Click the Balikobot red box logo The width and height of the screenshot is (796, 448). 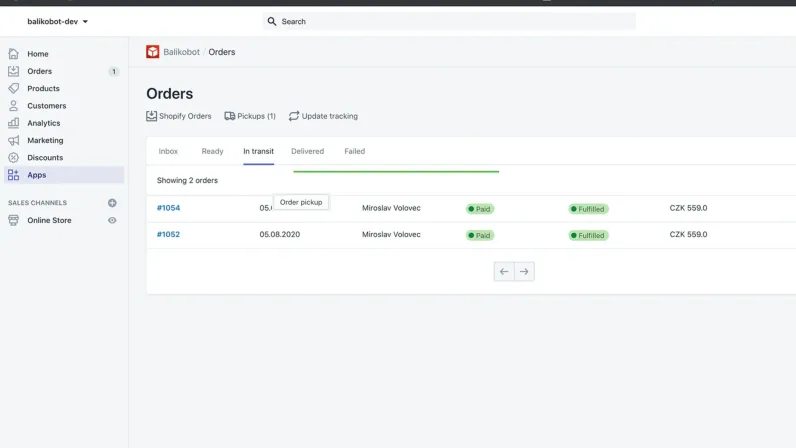[x=152, y=52]
